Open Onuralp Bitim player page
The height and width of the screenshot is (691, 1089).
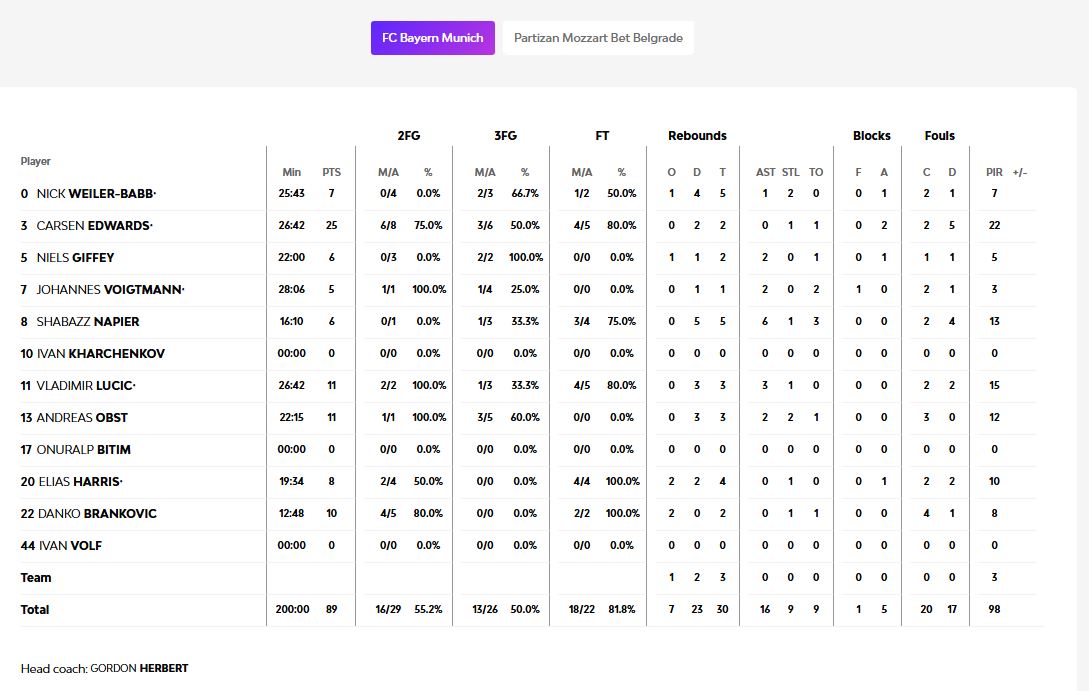[84, 450]
